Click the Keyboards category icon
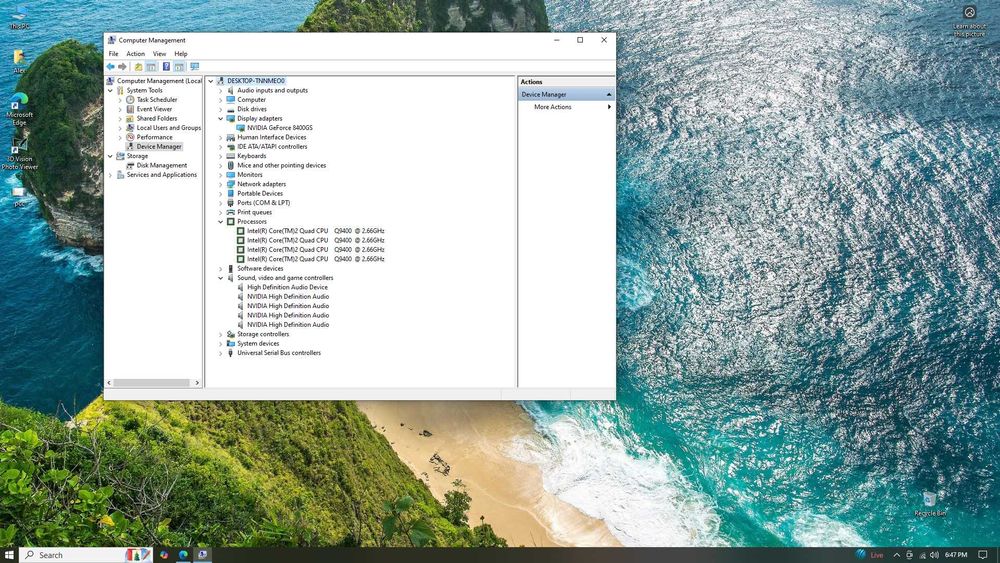The height and width of the screenshot is (563, 1000). (x=230, y=156)
